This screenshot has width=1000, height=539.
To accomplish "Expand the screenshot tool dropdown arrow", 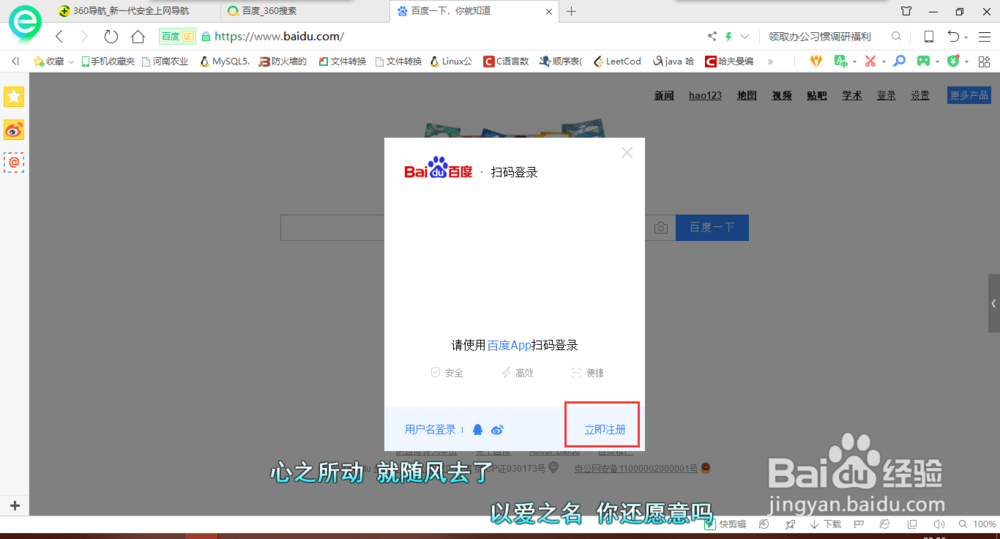I will tap(883, 63).
